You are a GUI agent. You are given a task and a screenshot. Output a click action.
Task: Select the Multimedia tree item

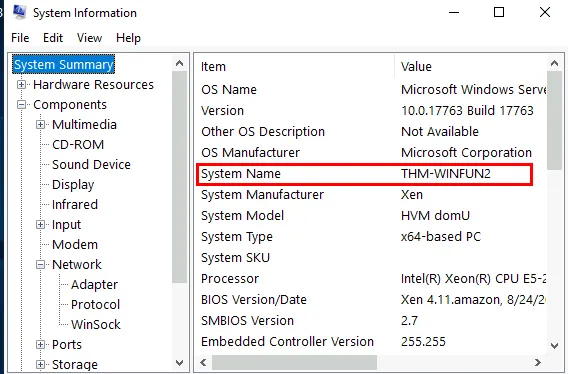coord(84,125)
